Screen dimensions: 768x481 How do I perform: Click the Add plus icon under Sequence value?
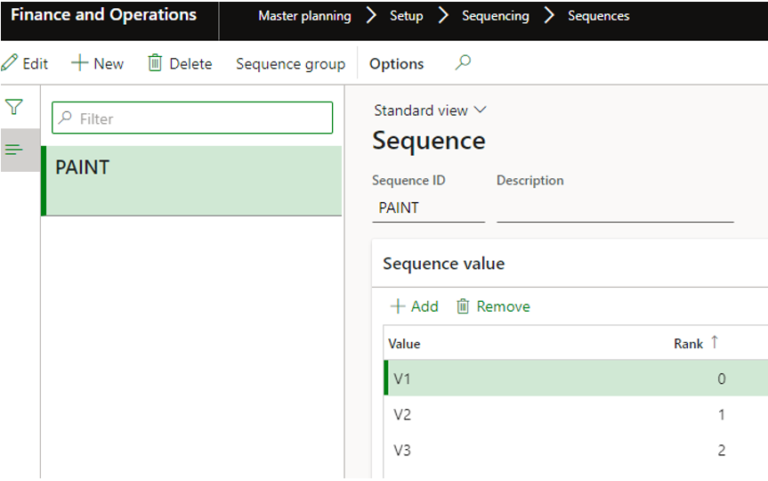coord(398,306)
